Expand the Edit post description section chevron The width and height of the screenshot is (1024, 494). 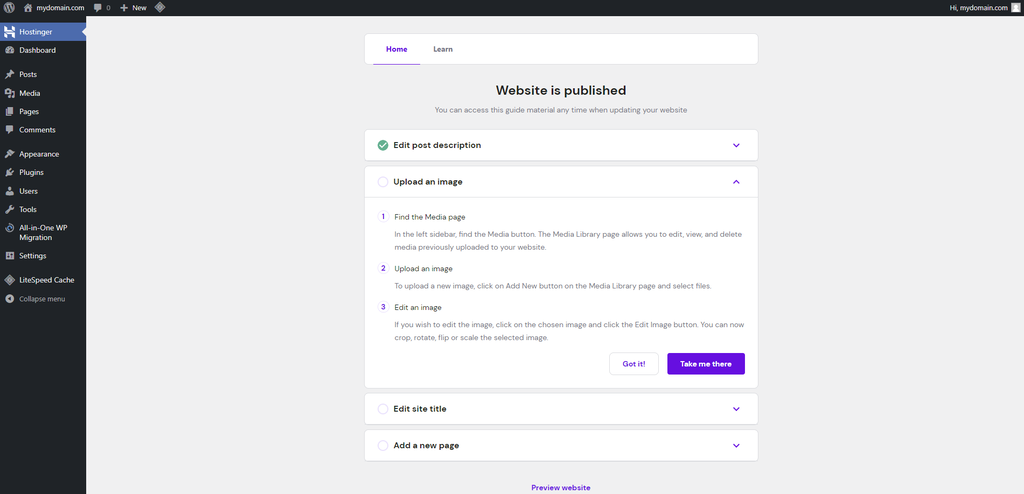736,145
